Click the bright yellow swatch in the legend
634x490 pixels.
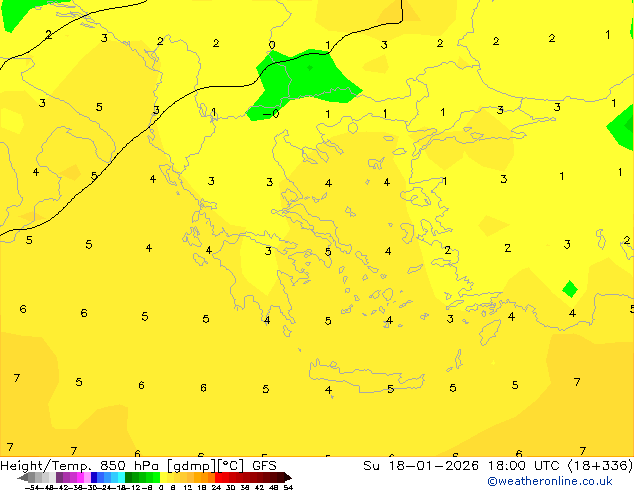pyautogui.click(x=163, y=477)
